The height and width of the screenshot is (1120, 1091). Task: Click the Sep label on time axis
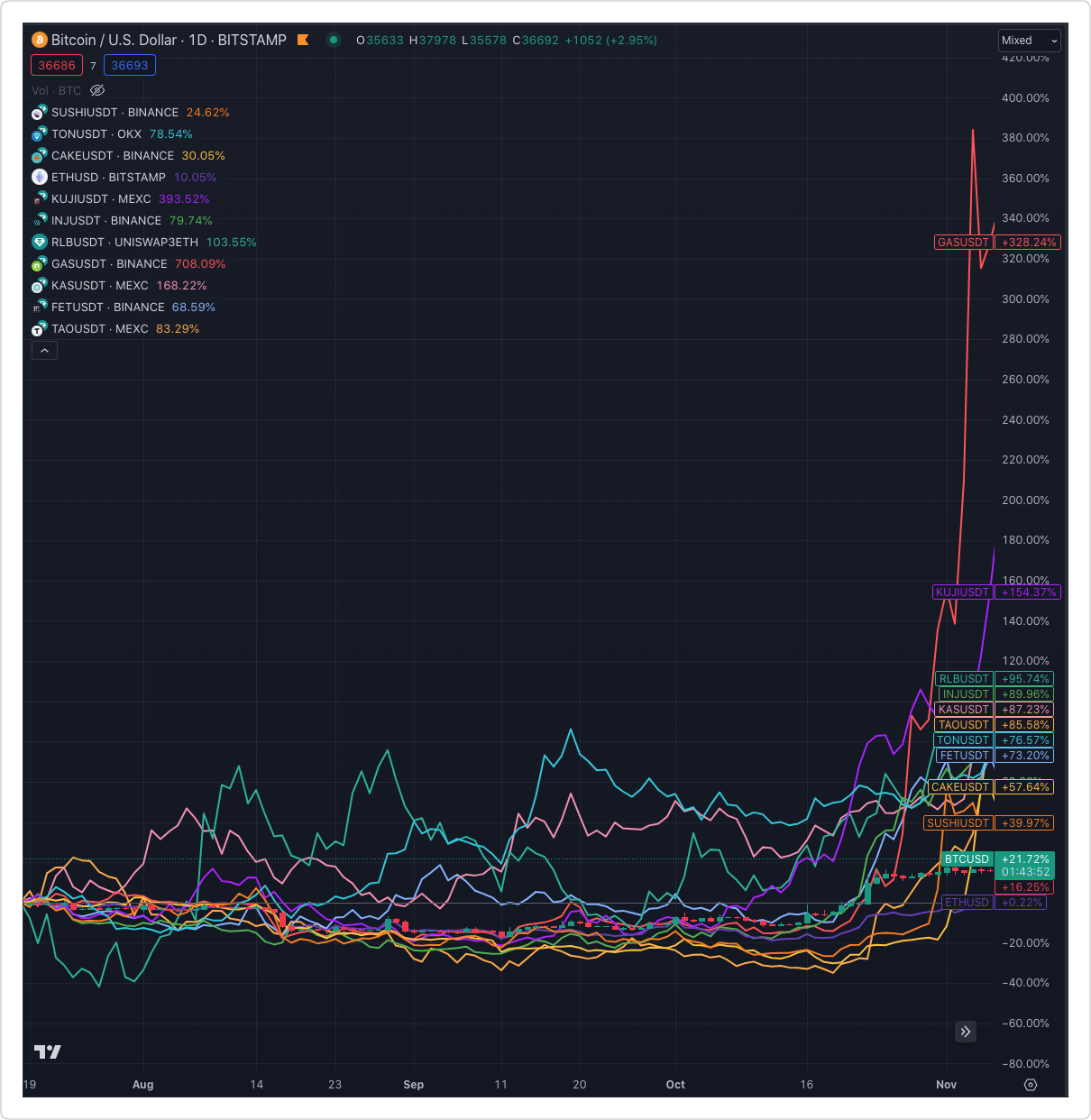coord(414,1085)
